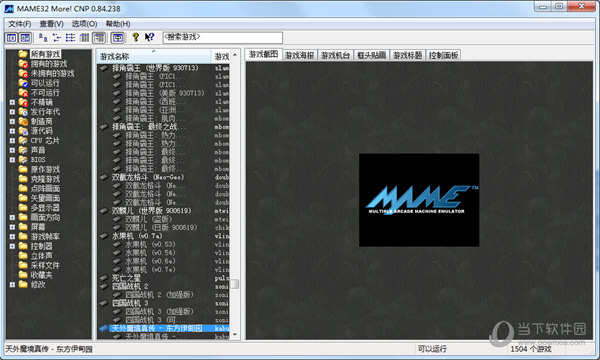Expand the 画面方向 folder
The width and height of the screenshot is (600, 360).
tap(12, 217)
